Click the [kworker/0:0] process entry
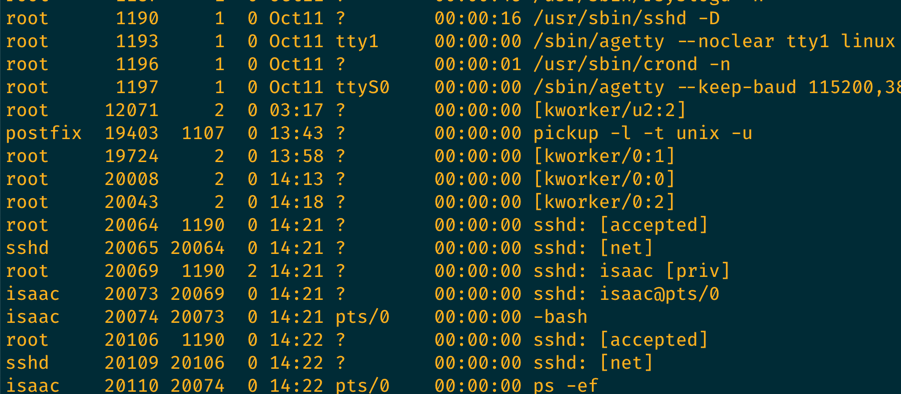This screenshot has height=394, width=901. point(604,180)
